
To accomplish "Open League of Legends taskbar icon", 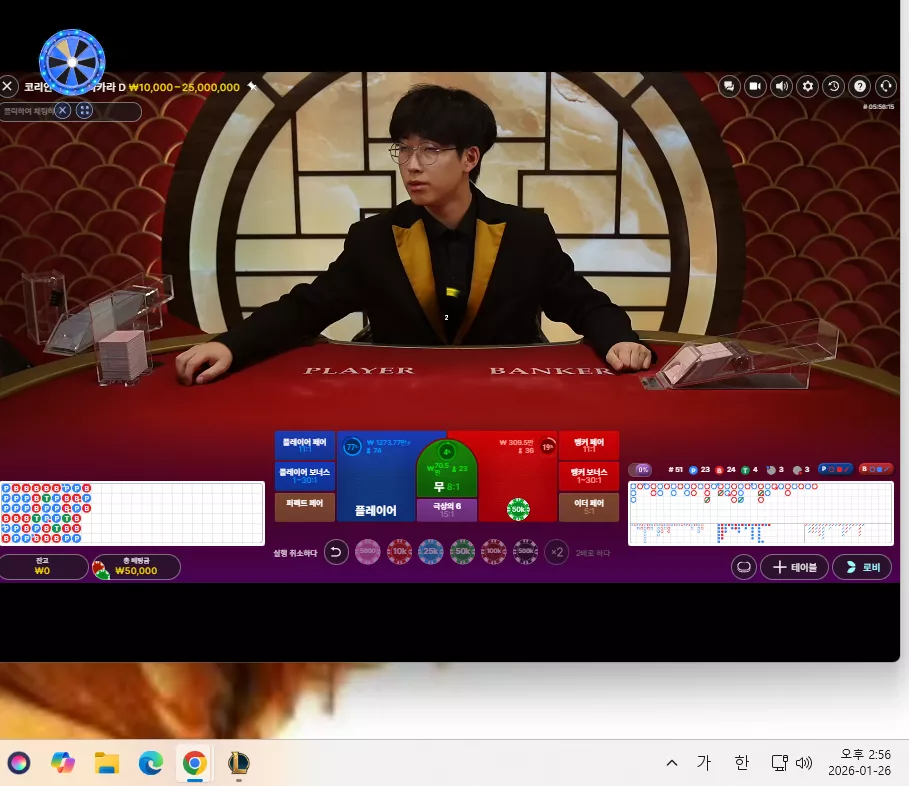I will [239, 762].
